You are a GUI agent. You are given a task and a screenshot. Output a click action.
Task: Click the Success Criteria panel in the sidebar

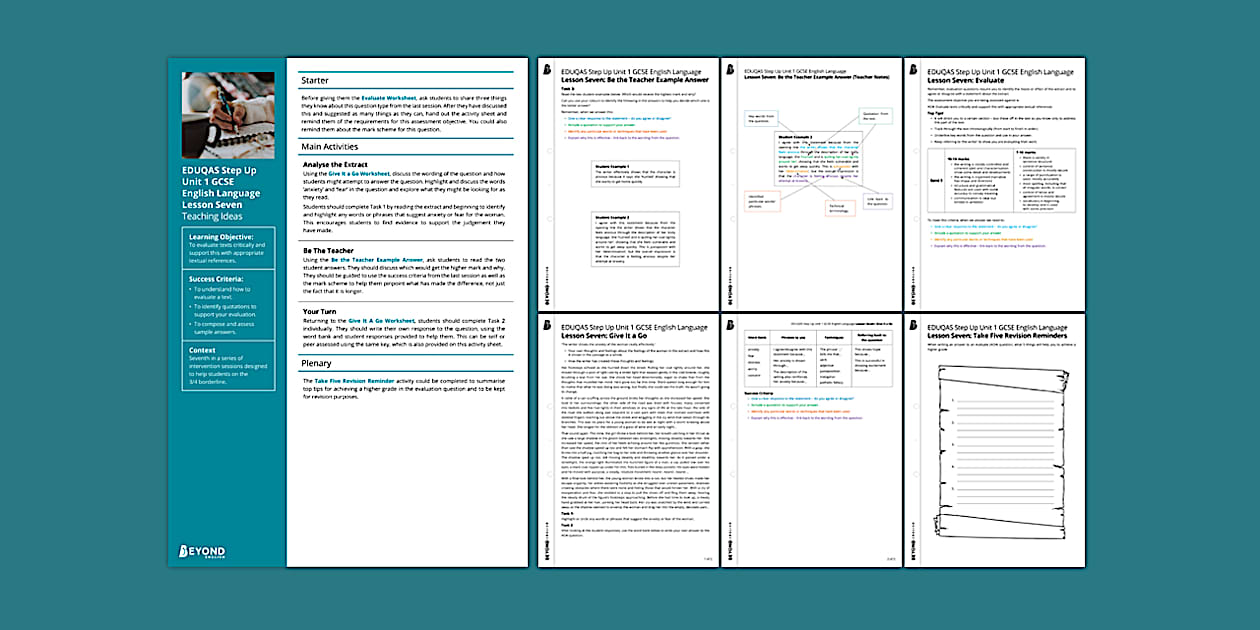(x=227, y=313)
